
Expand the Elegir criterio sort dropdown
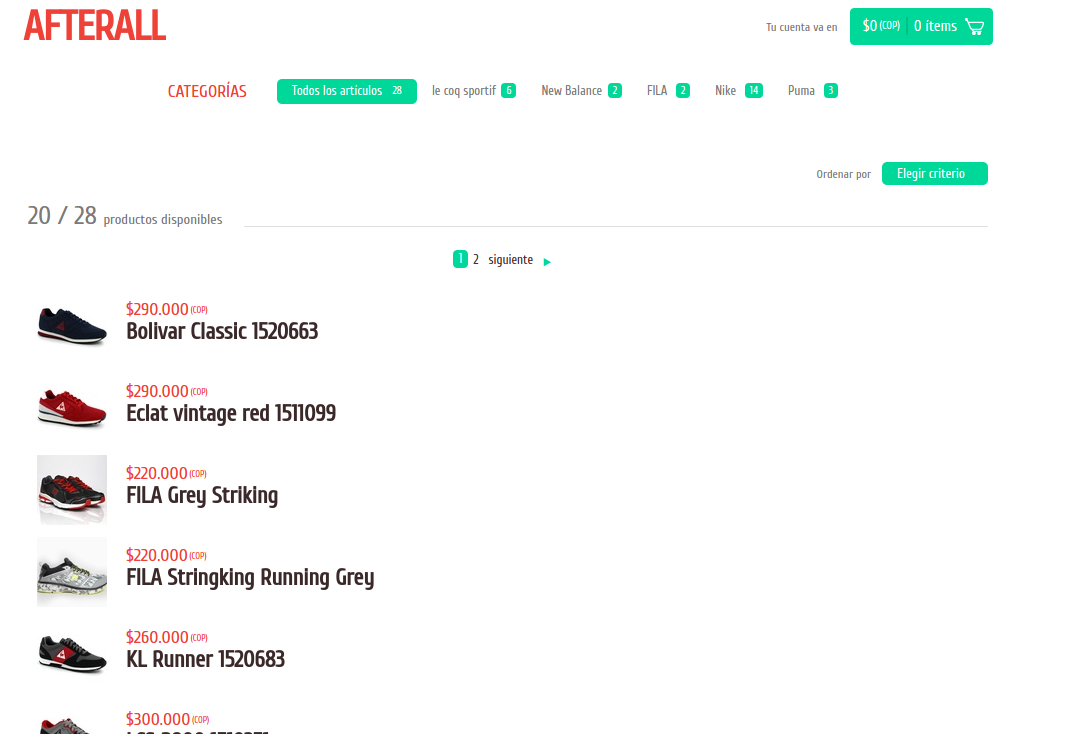tap(934, 174)
